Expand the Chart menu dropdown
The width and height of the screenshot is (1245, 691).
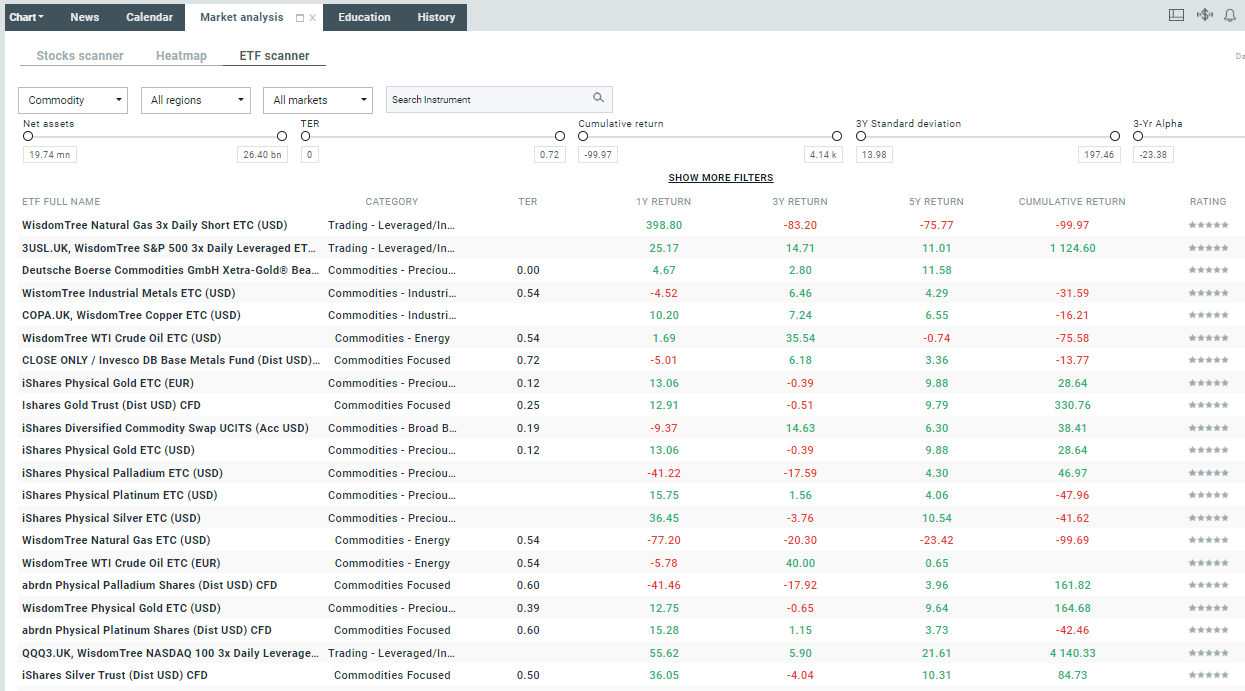27,17
